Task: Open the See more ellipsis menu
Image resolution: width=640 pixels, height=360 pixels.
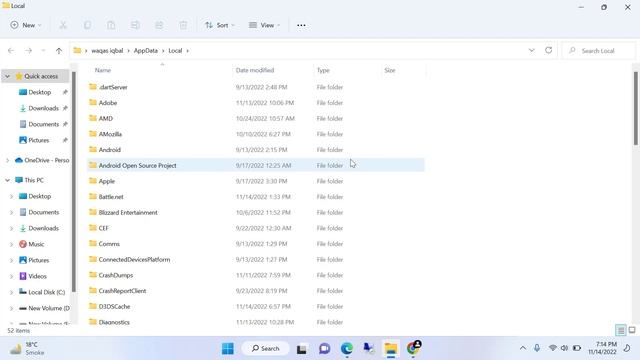Action: click(x=301, y=25)
